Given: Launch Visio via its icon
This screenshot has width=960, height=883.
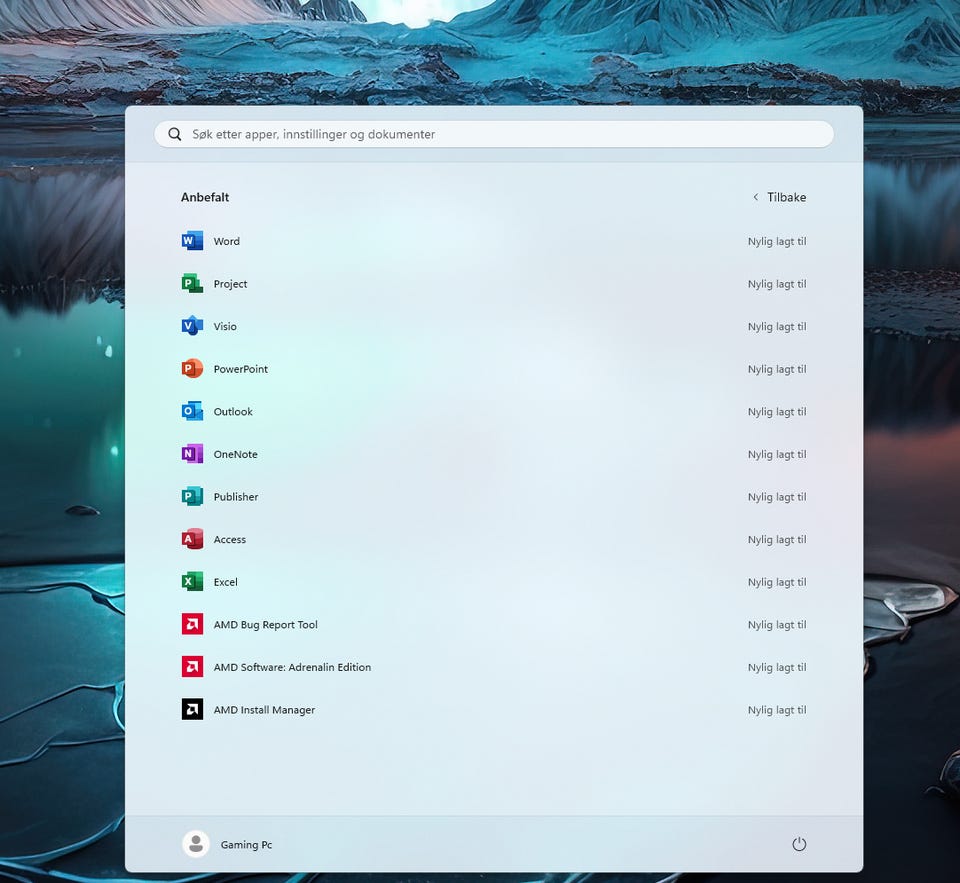Looking at the screenshot, I should tap(192, 326).
